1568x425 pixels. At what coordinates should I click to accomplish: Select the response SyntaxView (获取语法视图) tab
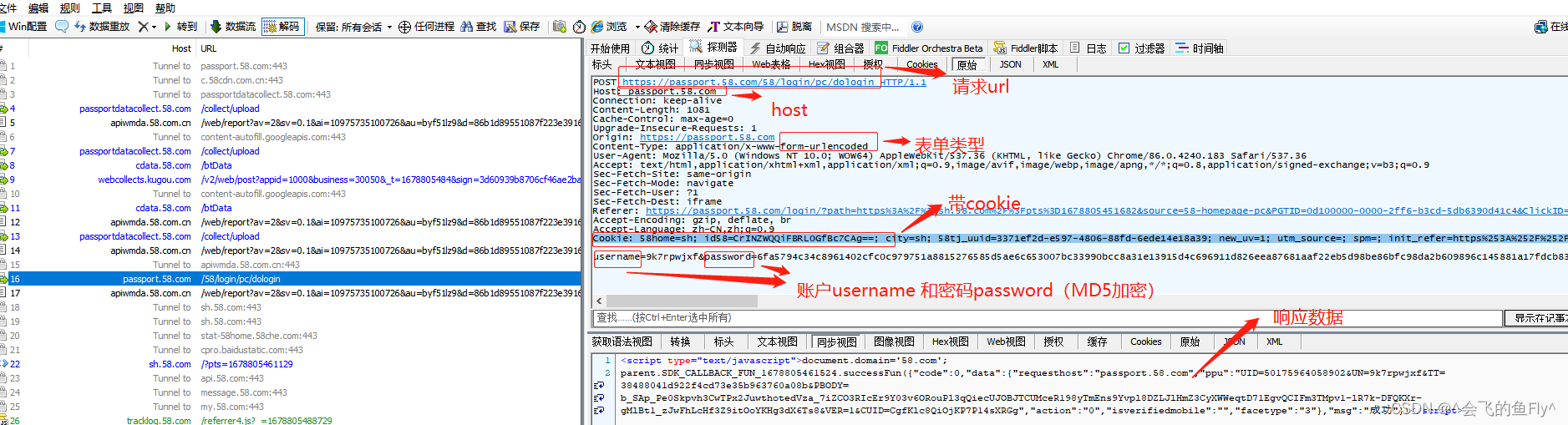click(622, 342)
